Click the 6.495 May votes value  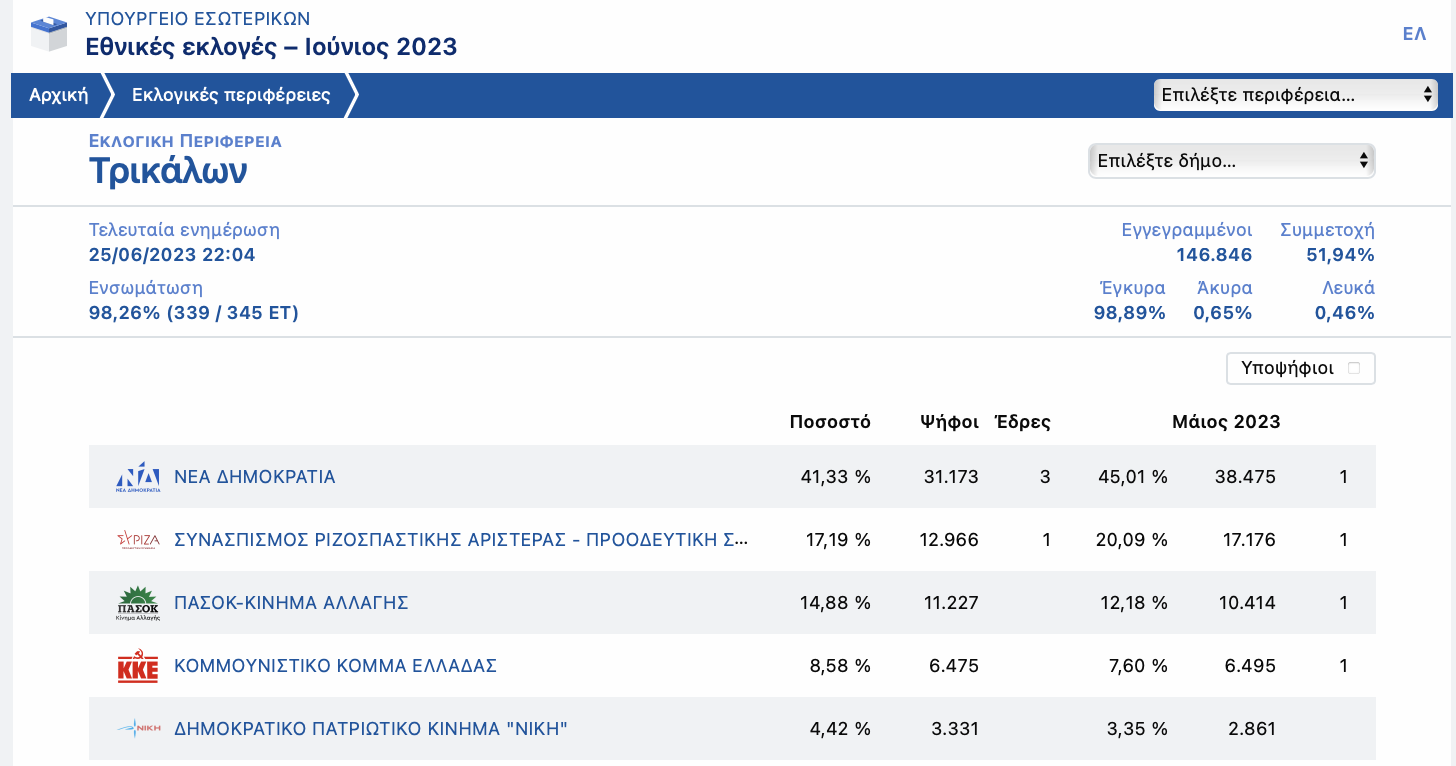click(1251, 666)
